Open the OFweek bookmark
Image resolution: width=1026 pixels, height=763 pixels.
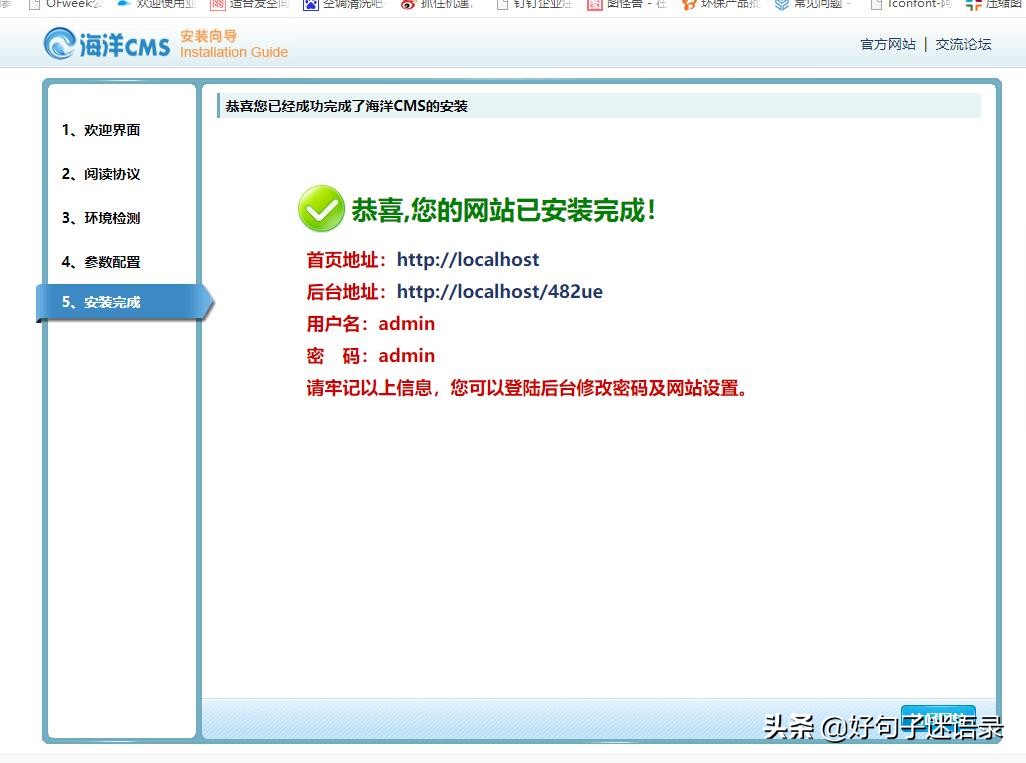[65, 5]
